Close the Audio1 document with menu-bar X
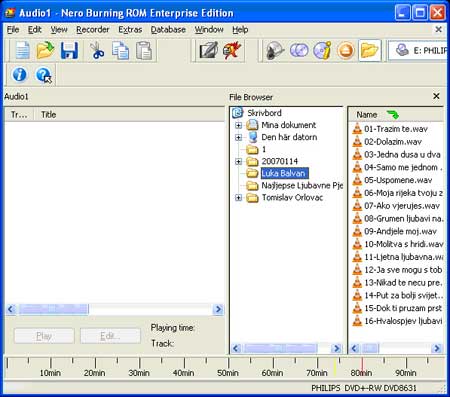The width and height of the screenshot is (450, 397). pyautogui.click(x=439, y=29)
